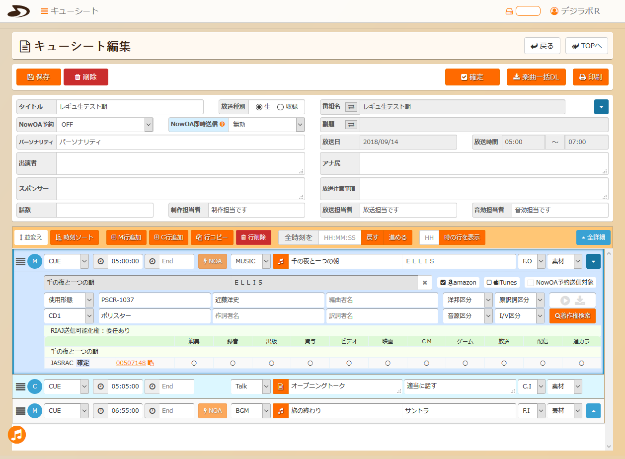Click the orange 保存 button
The image size is (625, 459).
click(x=38, y=76)
